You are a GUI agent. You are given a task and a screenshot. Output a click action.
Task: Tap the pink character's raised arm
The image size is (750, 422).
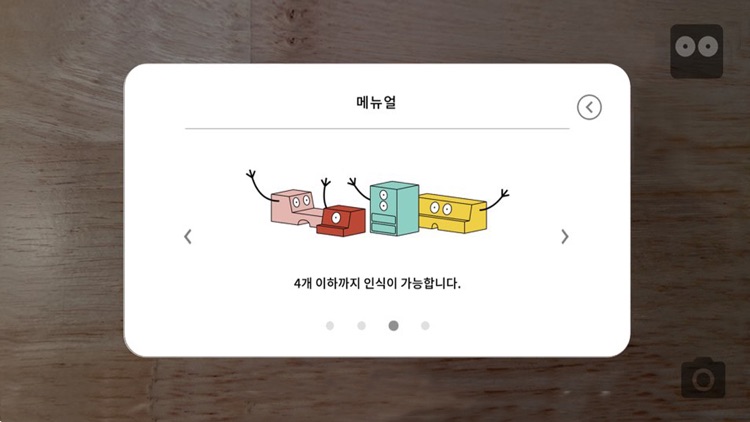pos(260,185)
